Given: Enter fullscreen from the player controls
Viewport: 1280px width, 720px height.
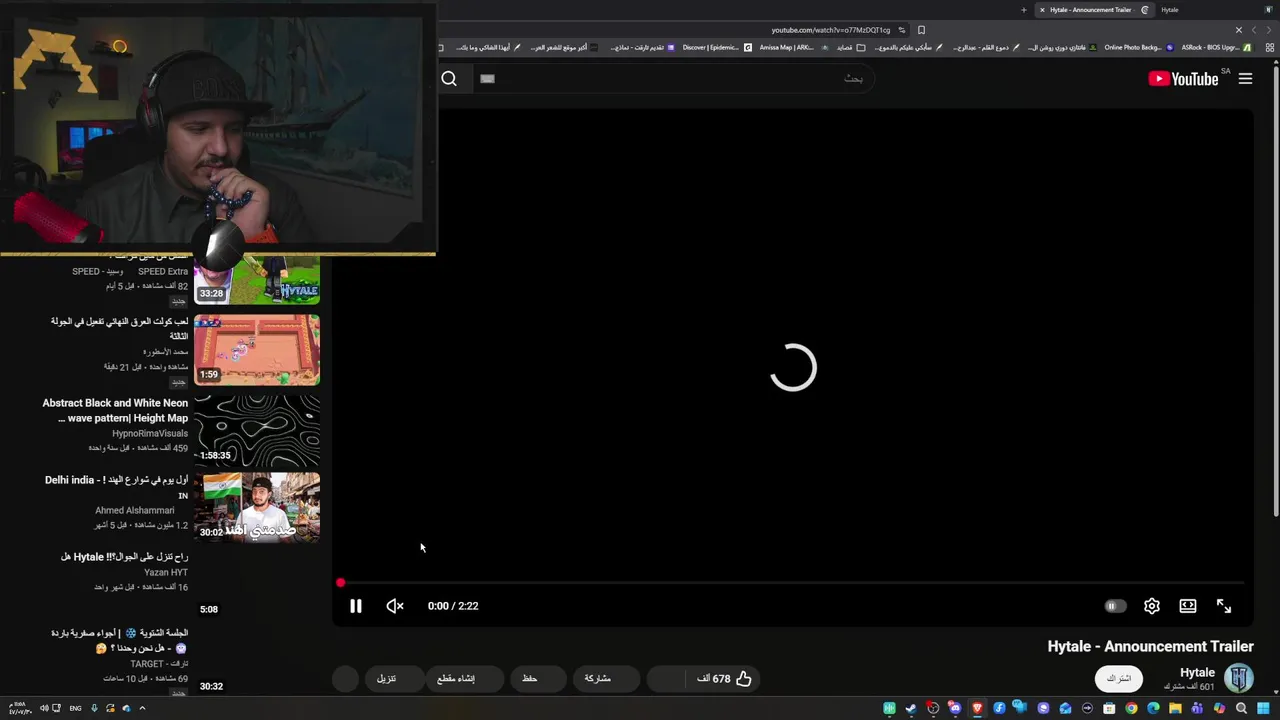Looking at the screenshot, I should pos(1224,606).
